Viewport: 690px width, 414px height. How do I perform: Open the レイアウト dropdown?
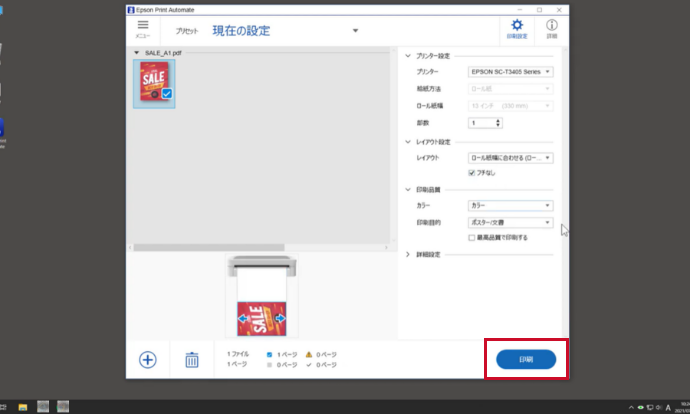pos(510,158)
